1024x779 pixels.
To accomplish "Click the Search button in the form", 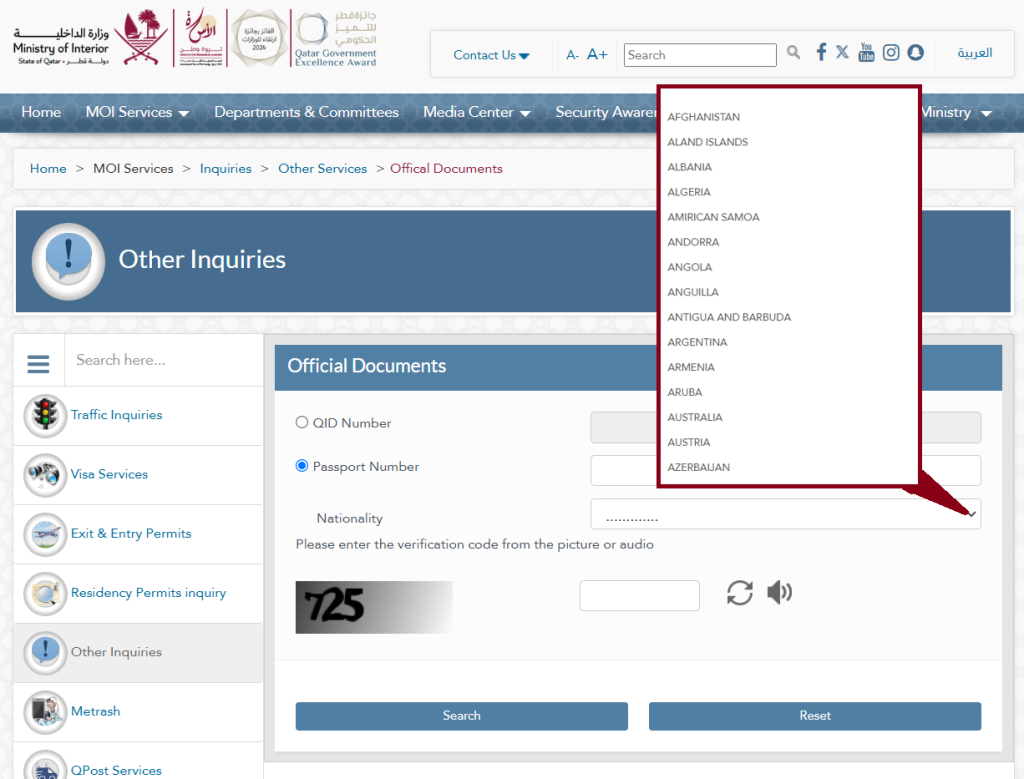I will coord(462,716).
